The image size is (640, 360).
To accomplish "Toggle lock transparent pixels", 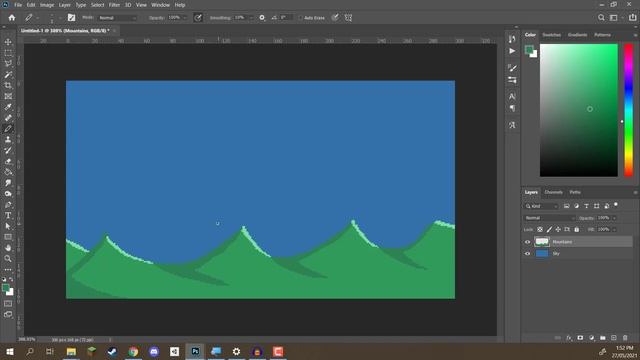I will (x=540, y=229).
